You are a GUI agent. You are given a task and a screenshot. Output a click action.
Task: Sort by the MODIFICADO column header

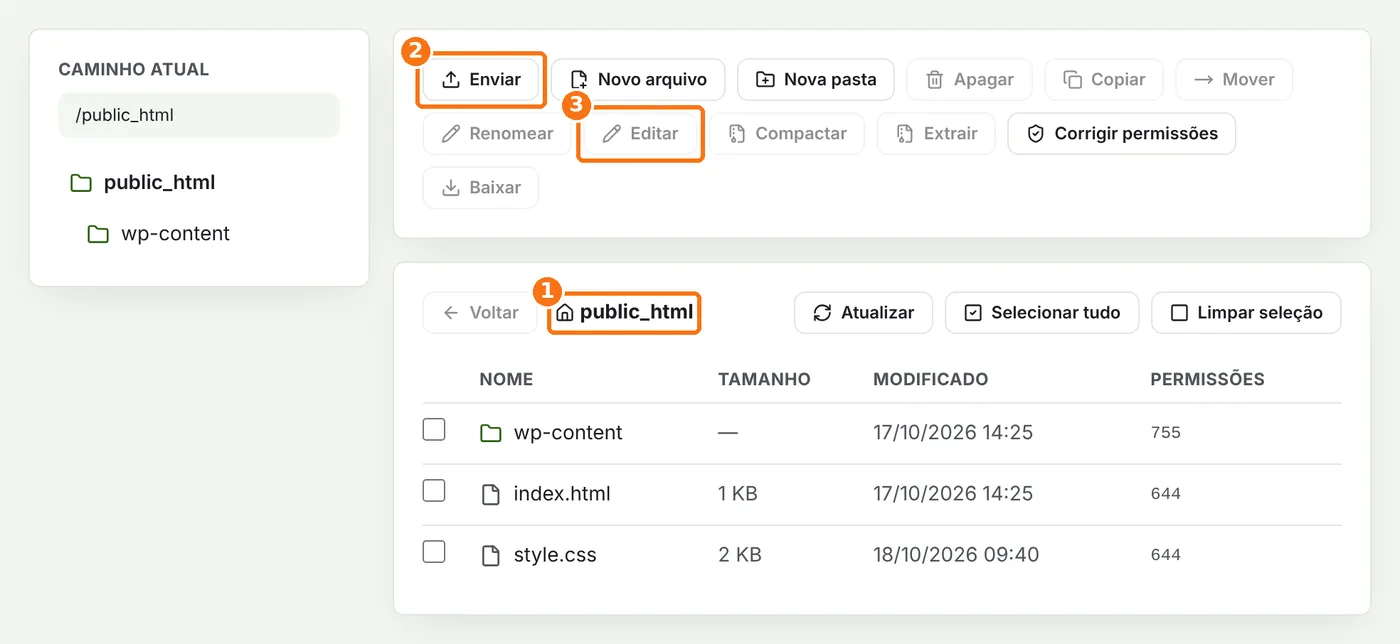pyautogui.click(x=931, y=379)
